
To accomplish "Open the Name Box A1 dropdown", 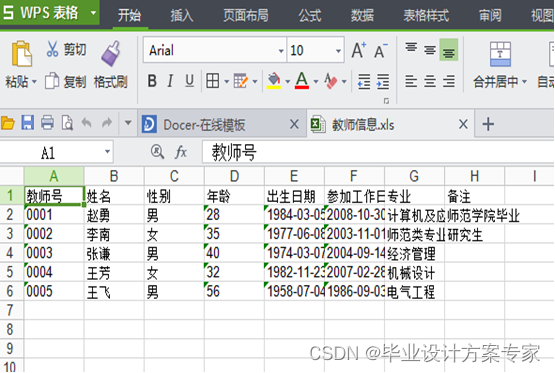I will tap(107, 152).
